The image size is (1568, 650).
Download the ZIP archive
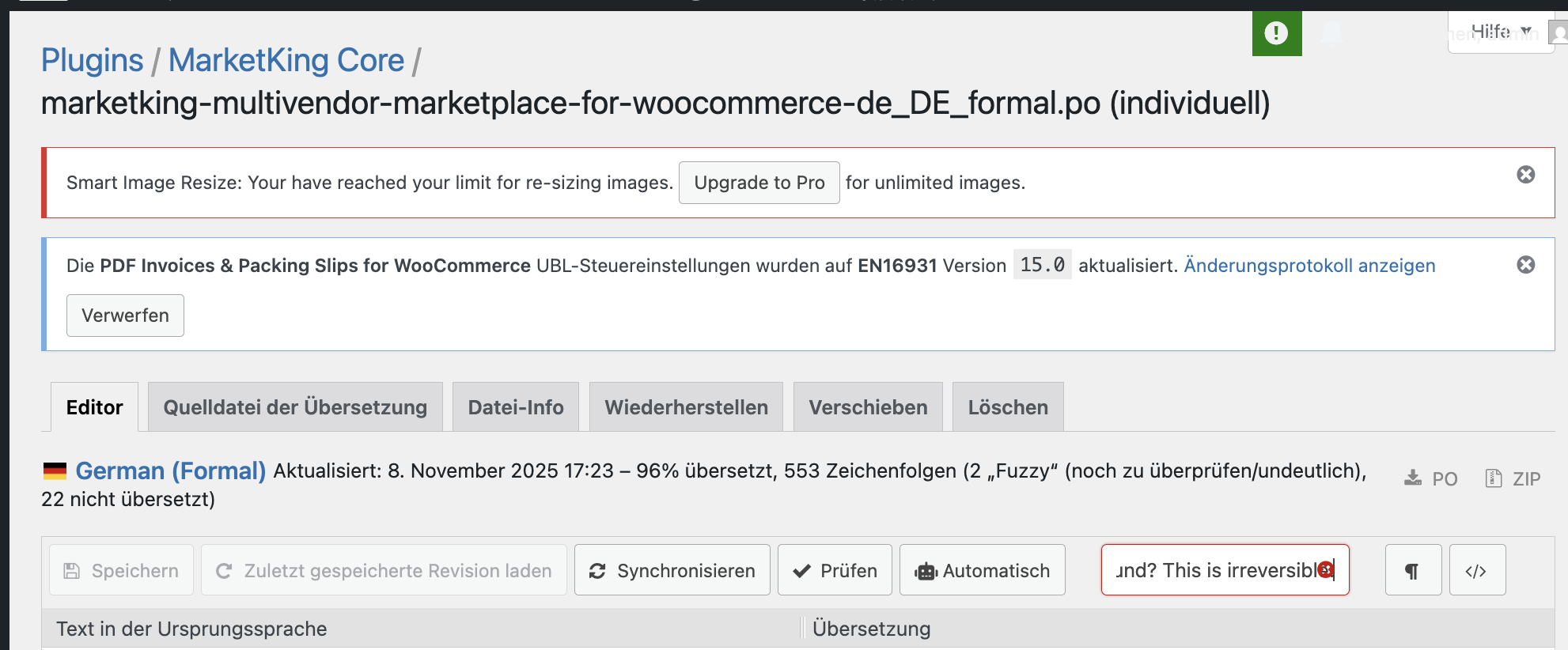tap(1513, 478)
